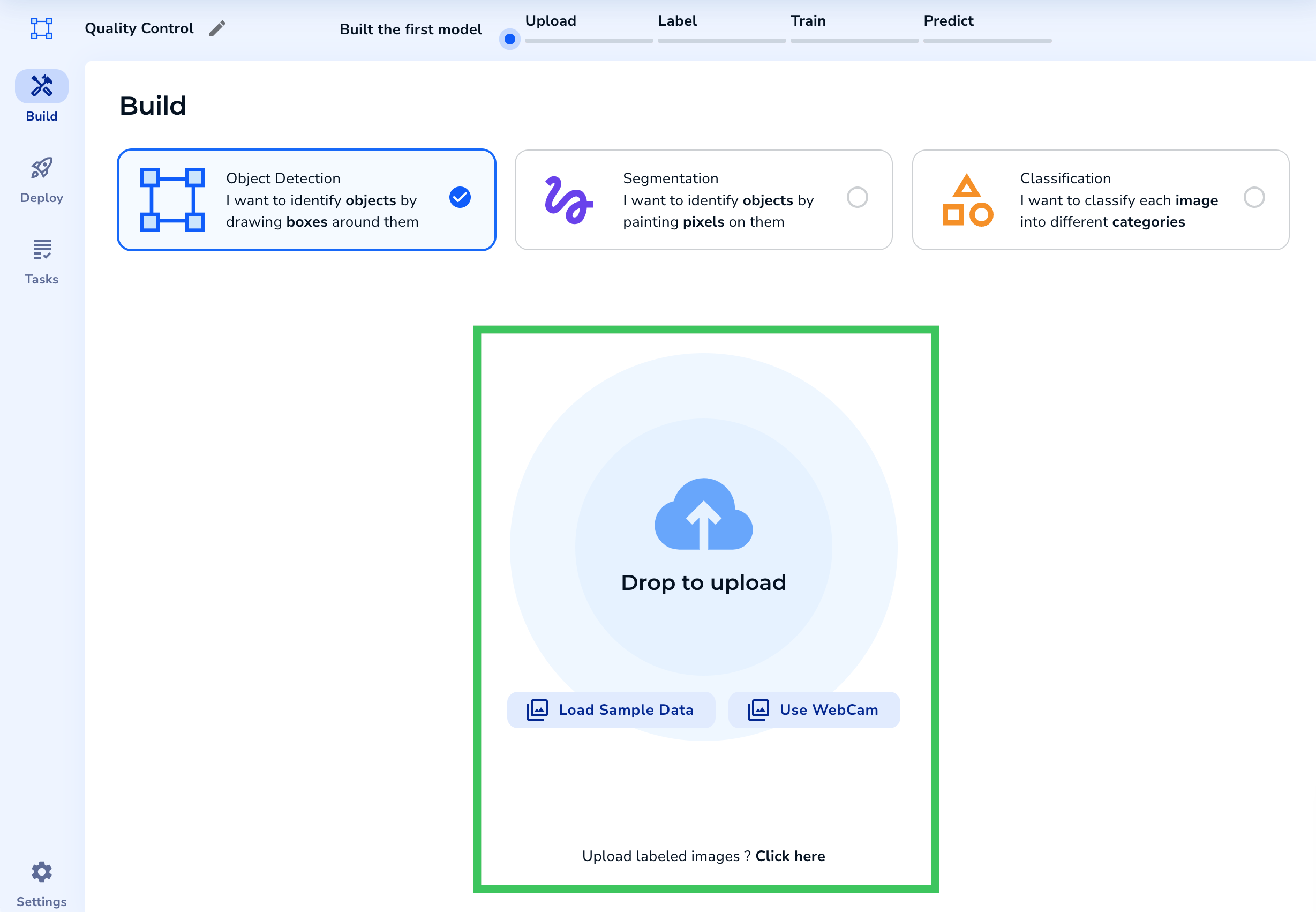
Task: Go to the Label progress step
Action: [x=678, y=21]
